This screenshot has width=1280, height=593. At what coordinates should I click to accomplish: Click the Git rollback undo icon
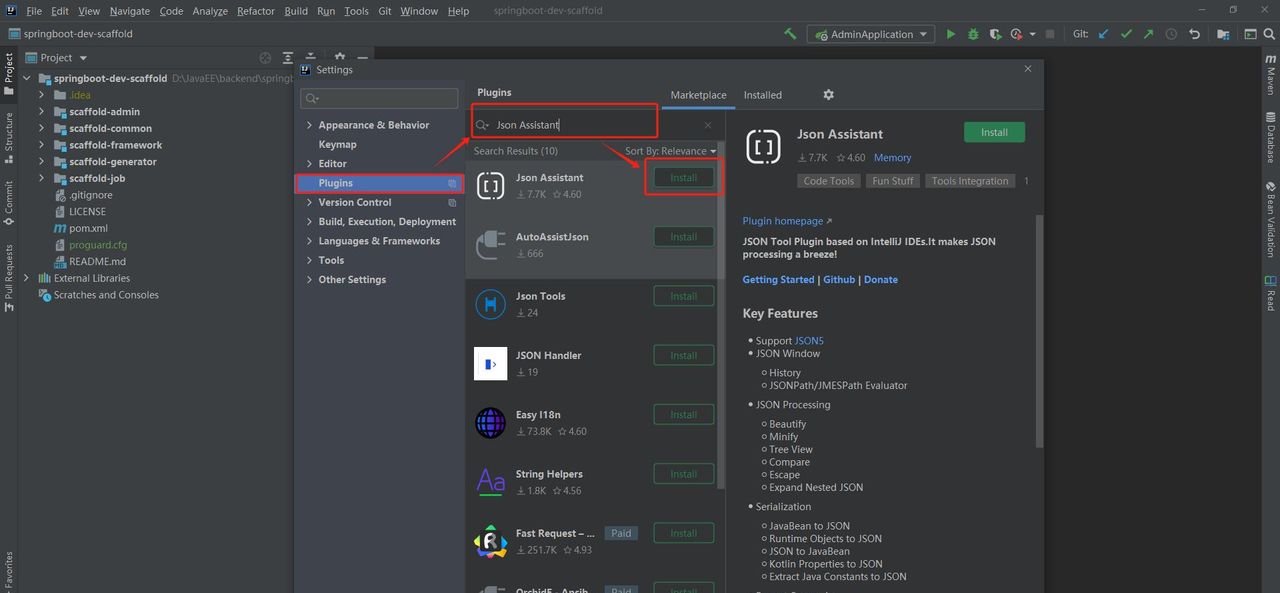(x=1194, y=34)
